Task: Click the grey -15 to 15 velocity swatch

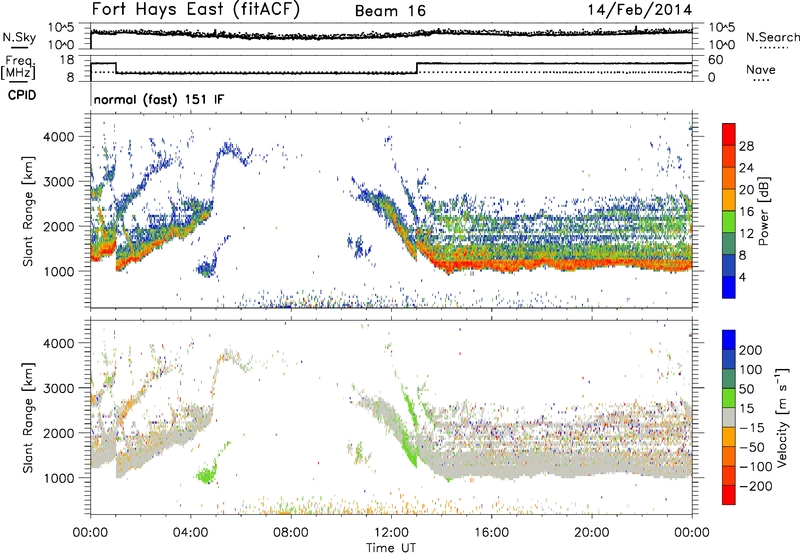Action: pos(729,418)
